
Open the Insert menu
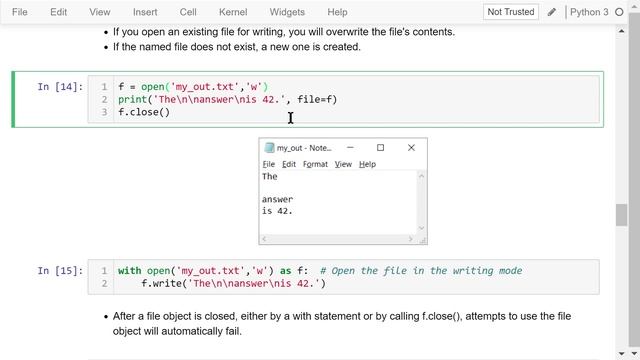(x=145, y=12)
